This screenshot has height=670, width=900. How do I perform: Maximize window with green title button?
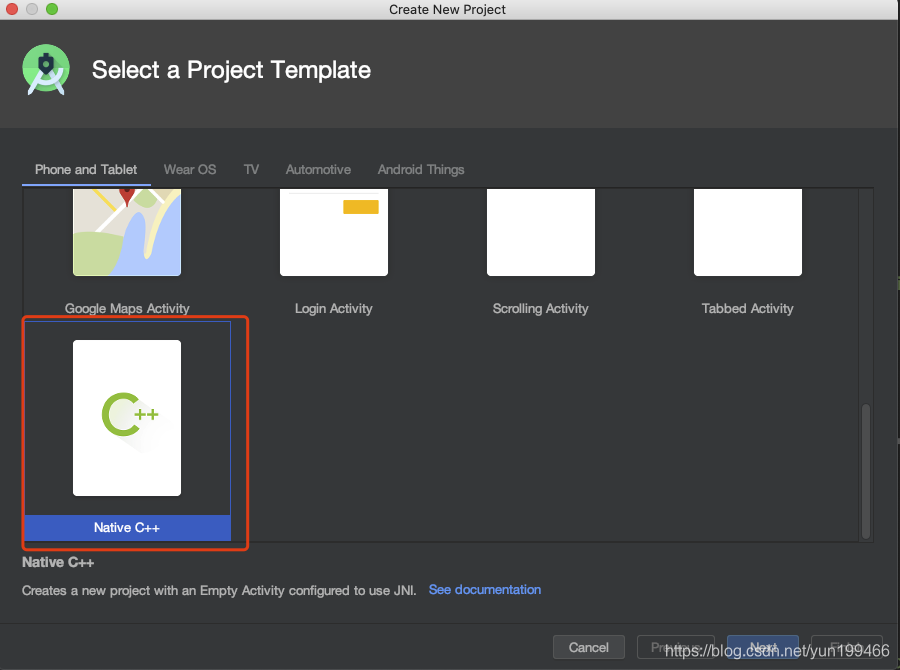tap(52, 9)
